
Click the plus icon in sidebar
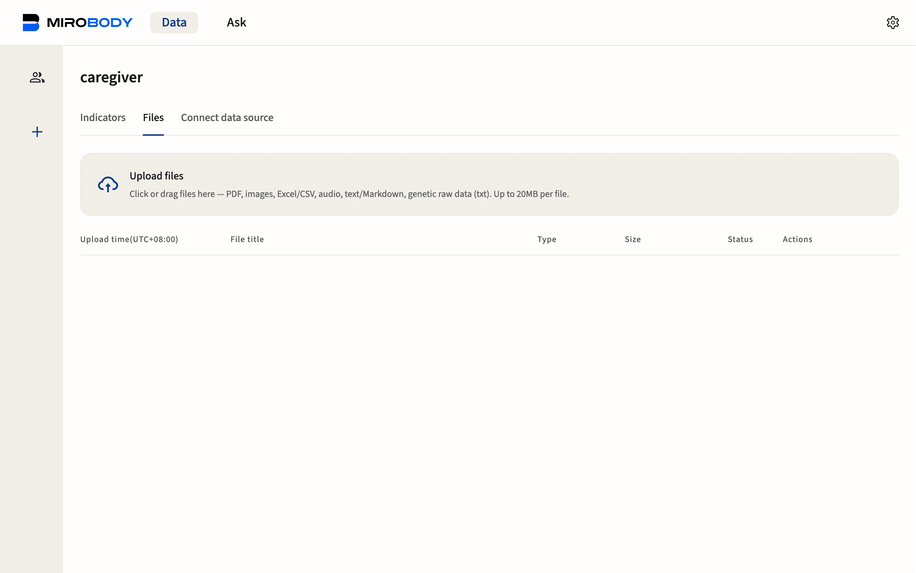pos(37,132)
